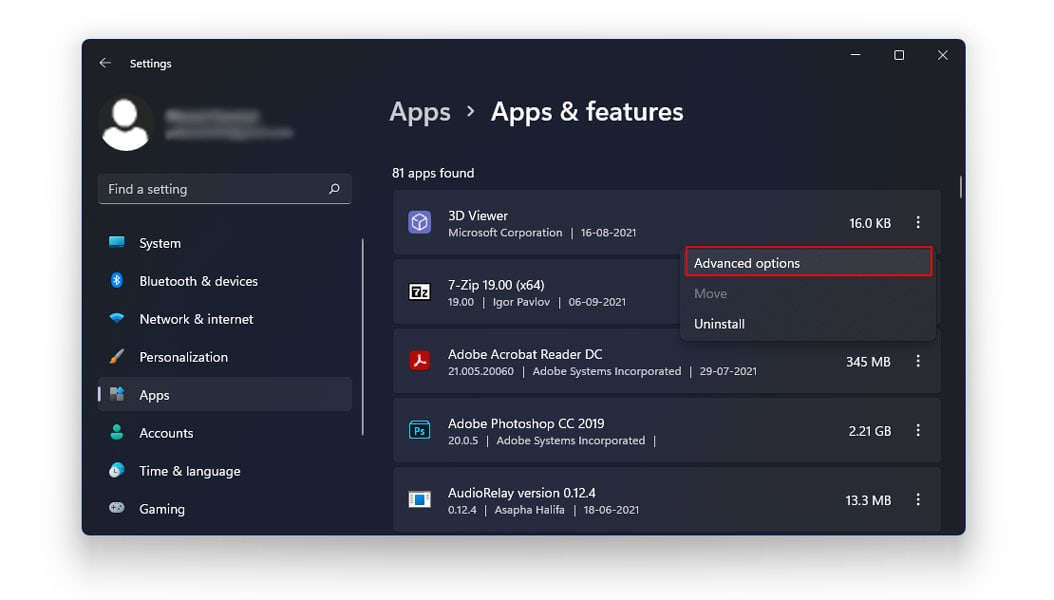Click the 16.0 KB size value
This screenshot has width=1054, height=600.
tap(870, 223)
